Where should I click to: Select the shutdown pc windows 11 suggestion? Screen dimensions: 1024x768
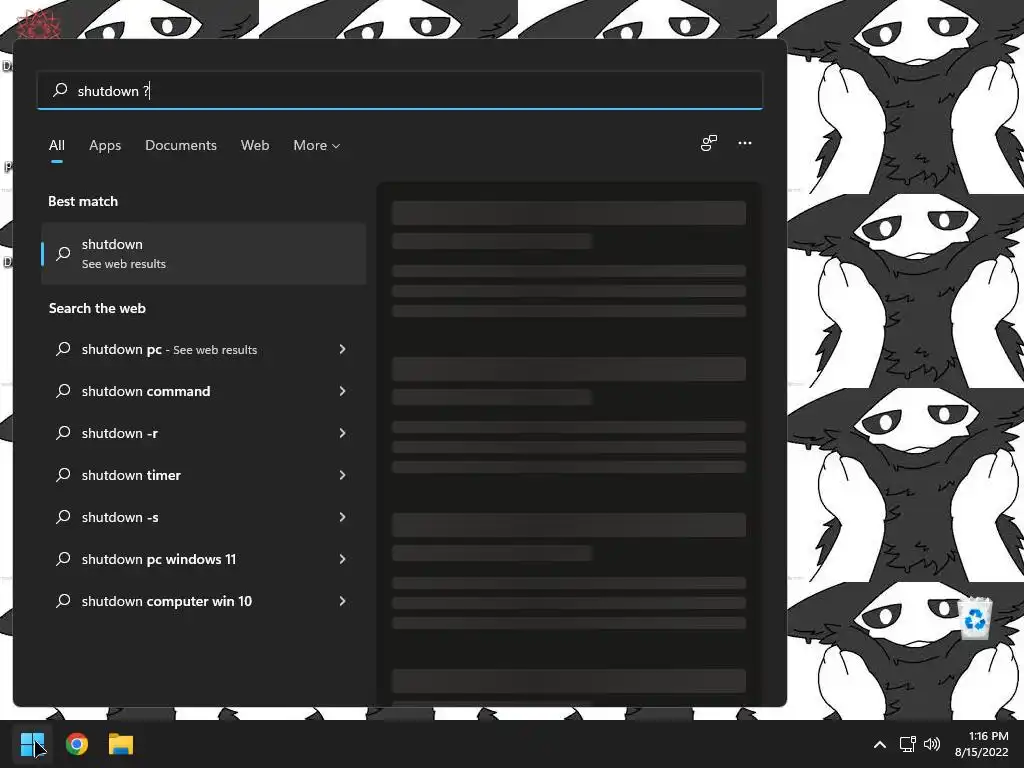point(203,559)
